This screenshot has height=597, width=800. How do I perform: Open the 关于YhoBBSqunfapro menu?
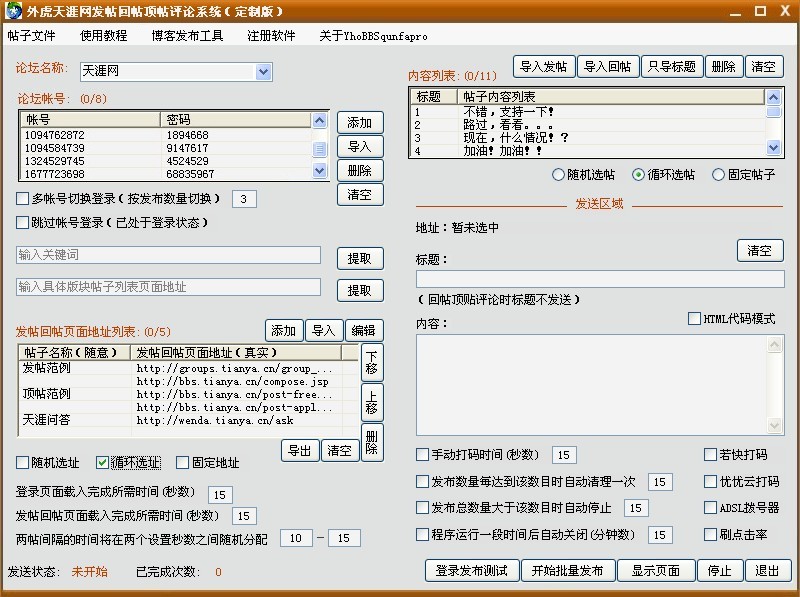(373, 36)
